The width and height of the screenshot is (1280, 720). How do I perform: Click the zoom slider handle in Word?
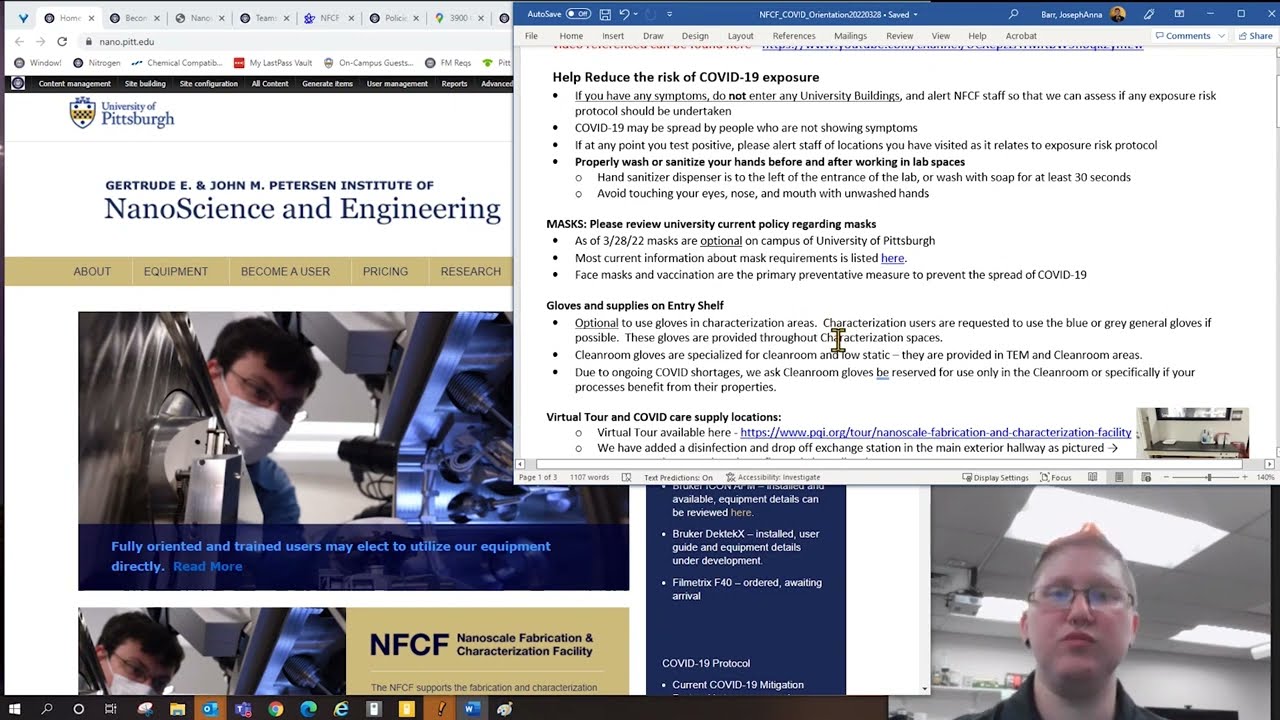pos(1209,477)
